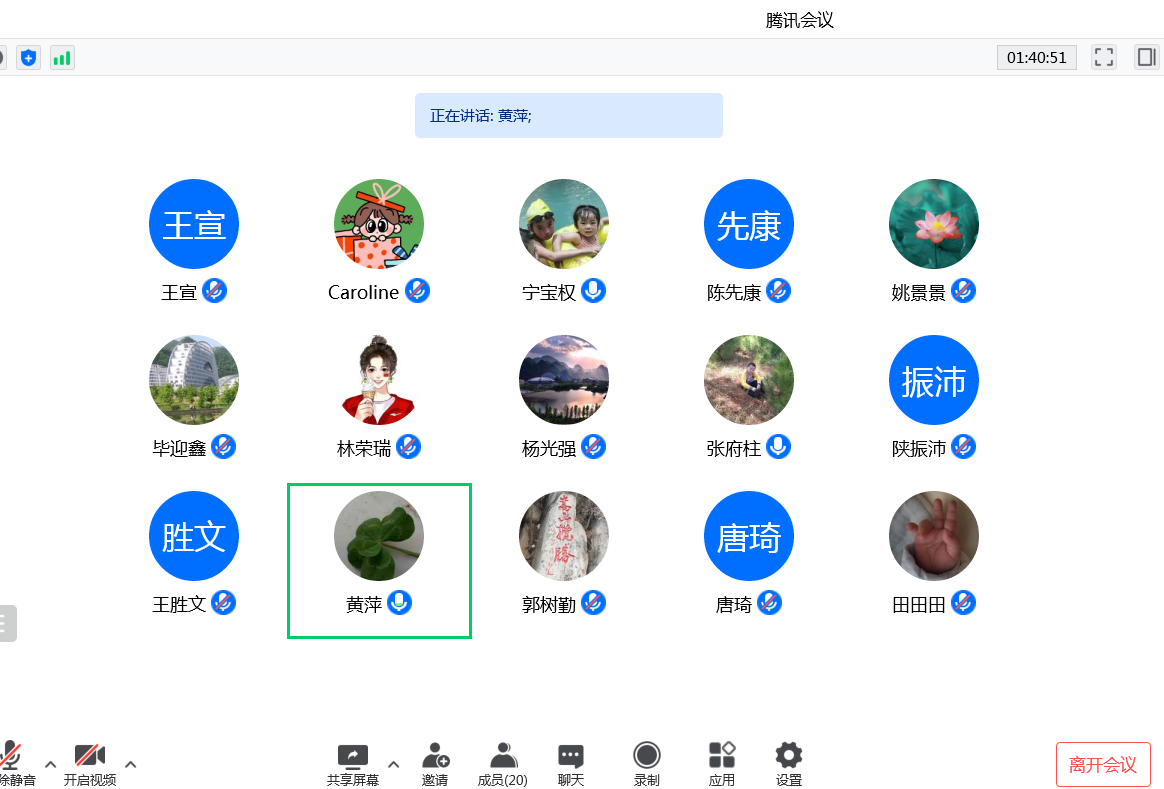Screen dimensions: 1164x789
Task: Enter fullscreen mode via the top-right icon
Action: [1104, 57]
